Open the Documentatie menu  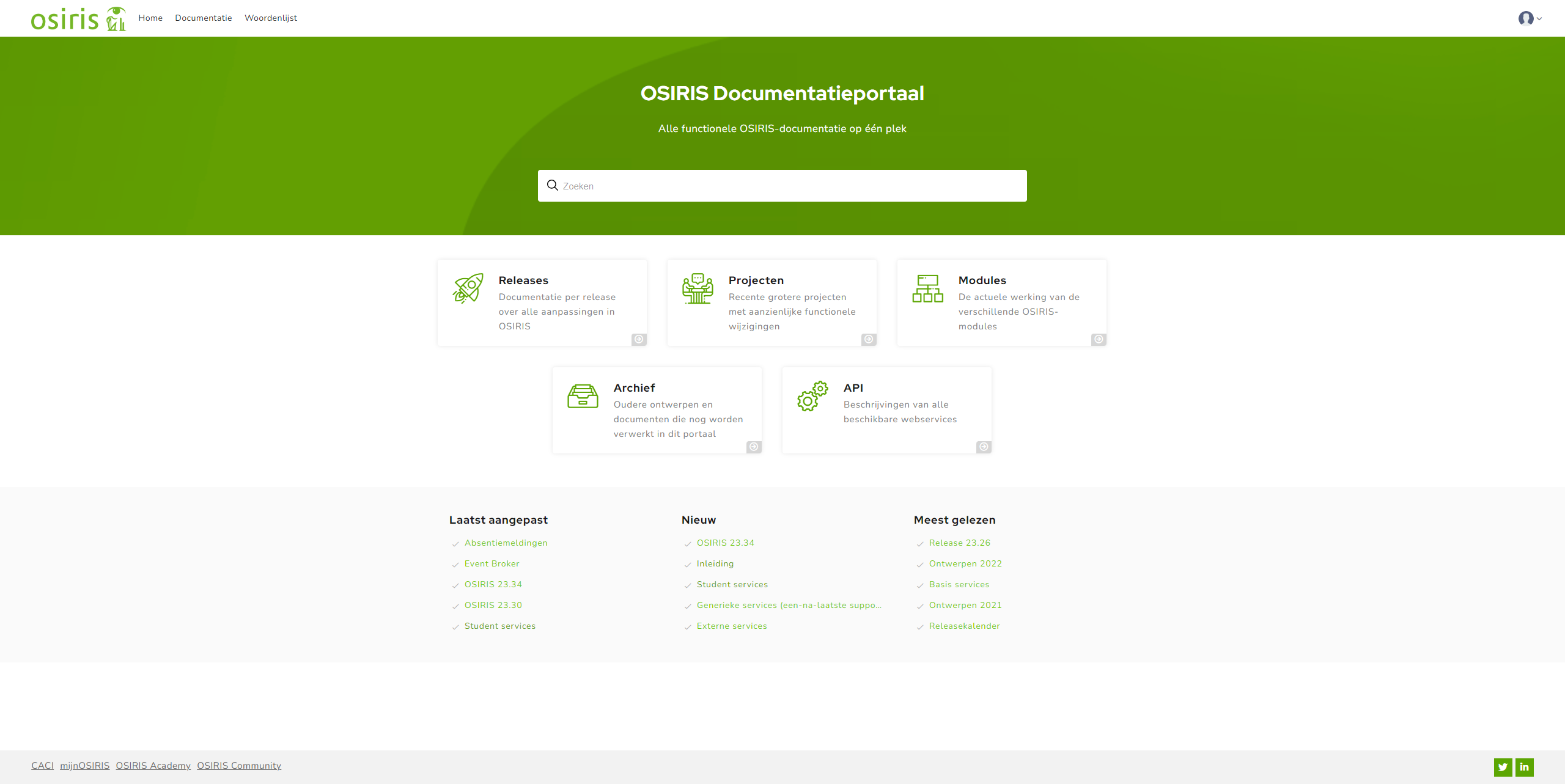pos(204,18)
